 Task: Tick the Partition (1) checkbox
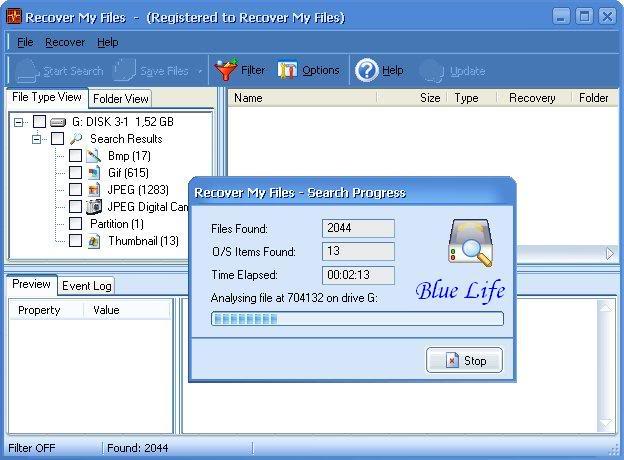pyautogui.click(x=75, y=223)
